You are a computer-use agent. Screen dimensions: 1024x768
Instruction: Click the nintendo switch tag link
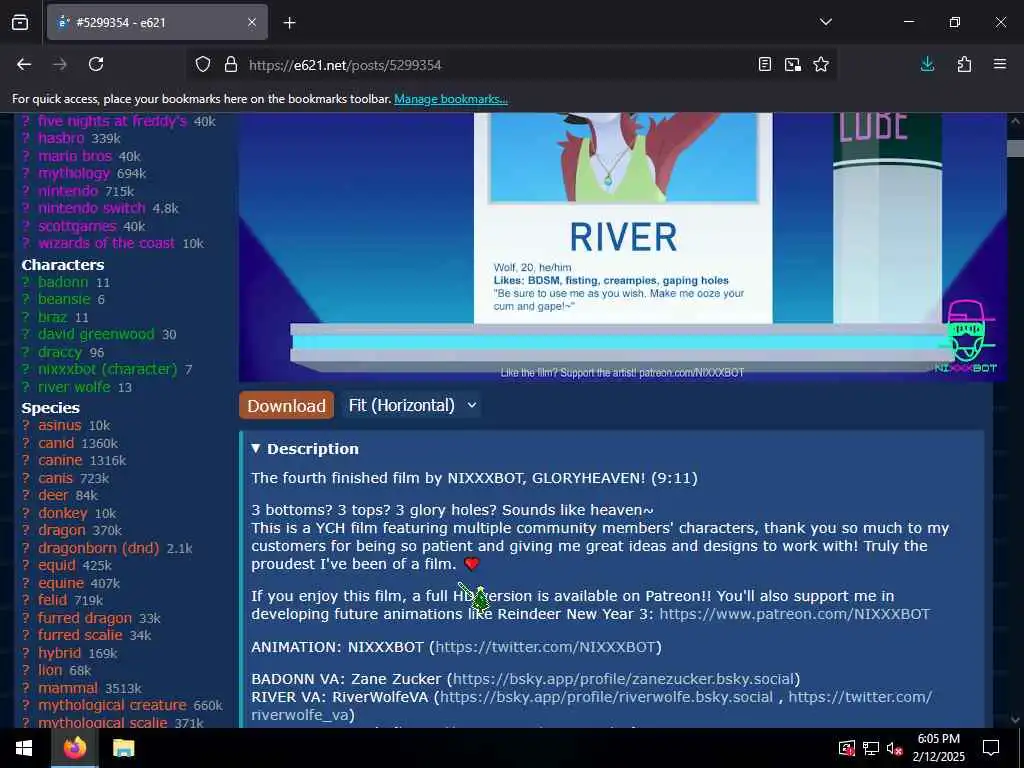click(91, 208)
